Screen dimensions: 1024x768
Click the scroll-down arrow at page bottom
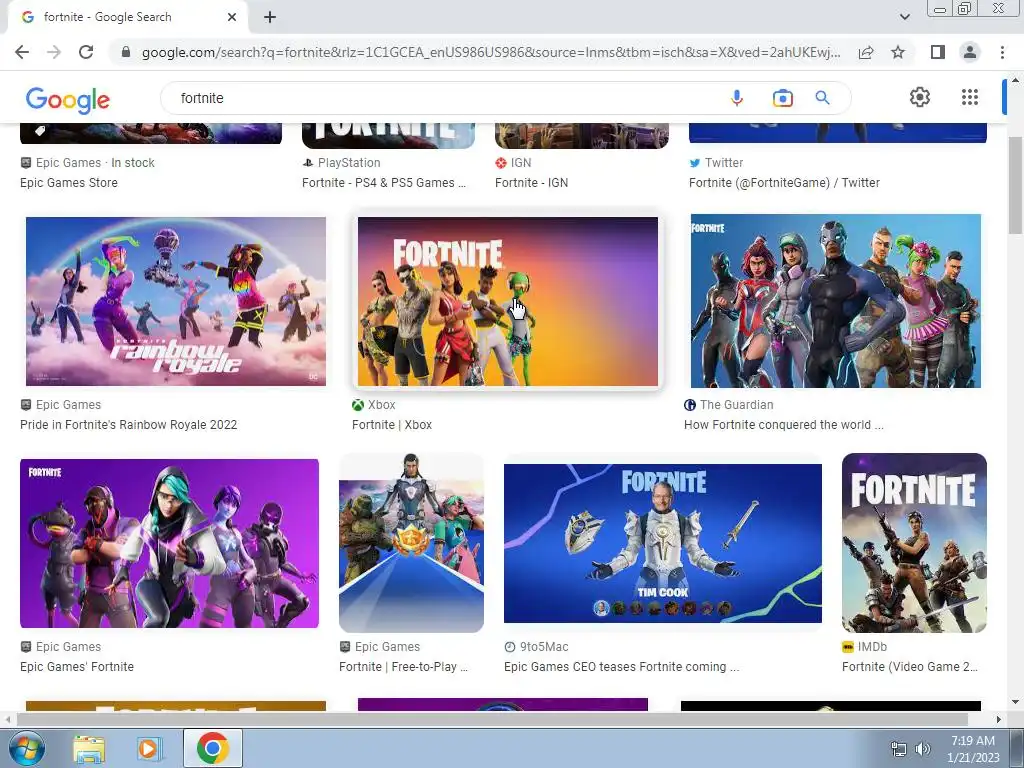pos(1016,702)
